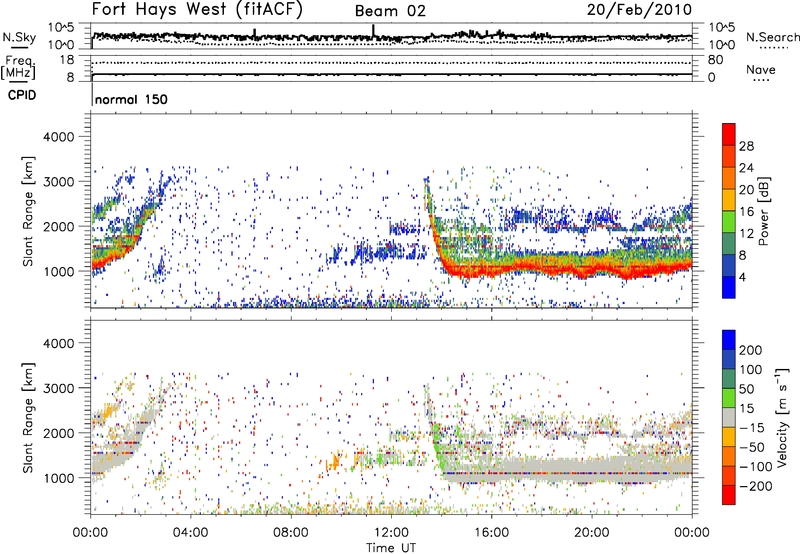Click the 'N.Sky' legend label
The height and width of the screenshot is (554, 800).
[x=19, y=37]
